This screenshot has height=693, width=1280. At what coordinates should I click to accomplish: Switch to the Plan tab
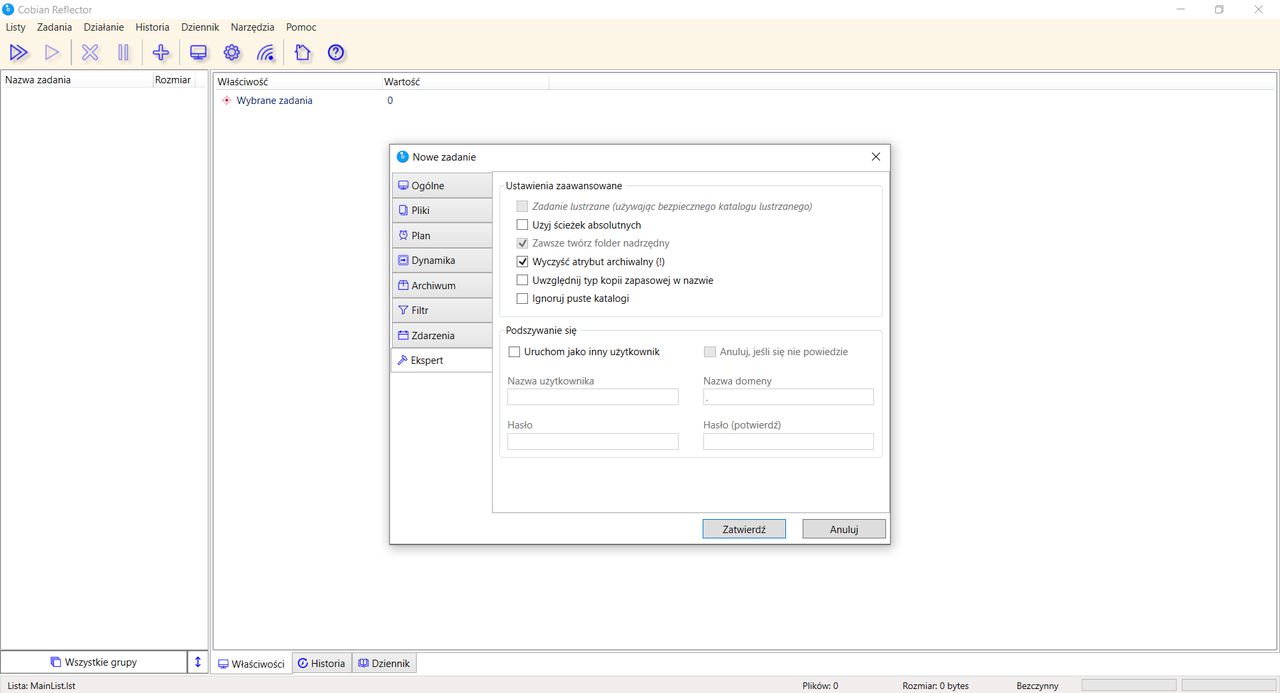pos(441,236)
